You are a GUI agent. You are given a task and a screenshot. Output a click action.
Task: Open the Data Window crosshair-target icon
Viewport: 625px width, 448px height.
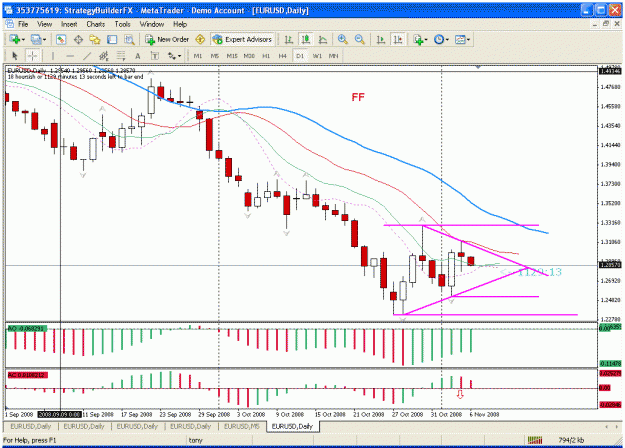tap(78, 39)
